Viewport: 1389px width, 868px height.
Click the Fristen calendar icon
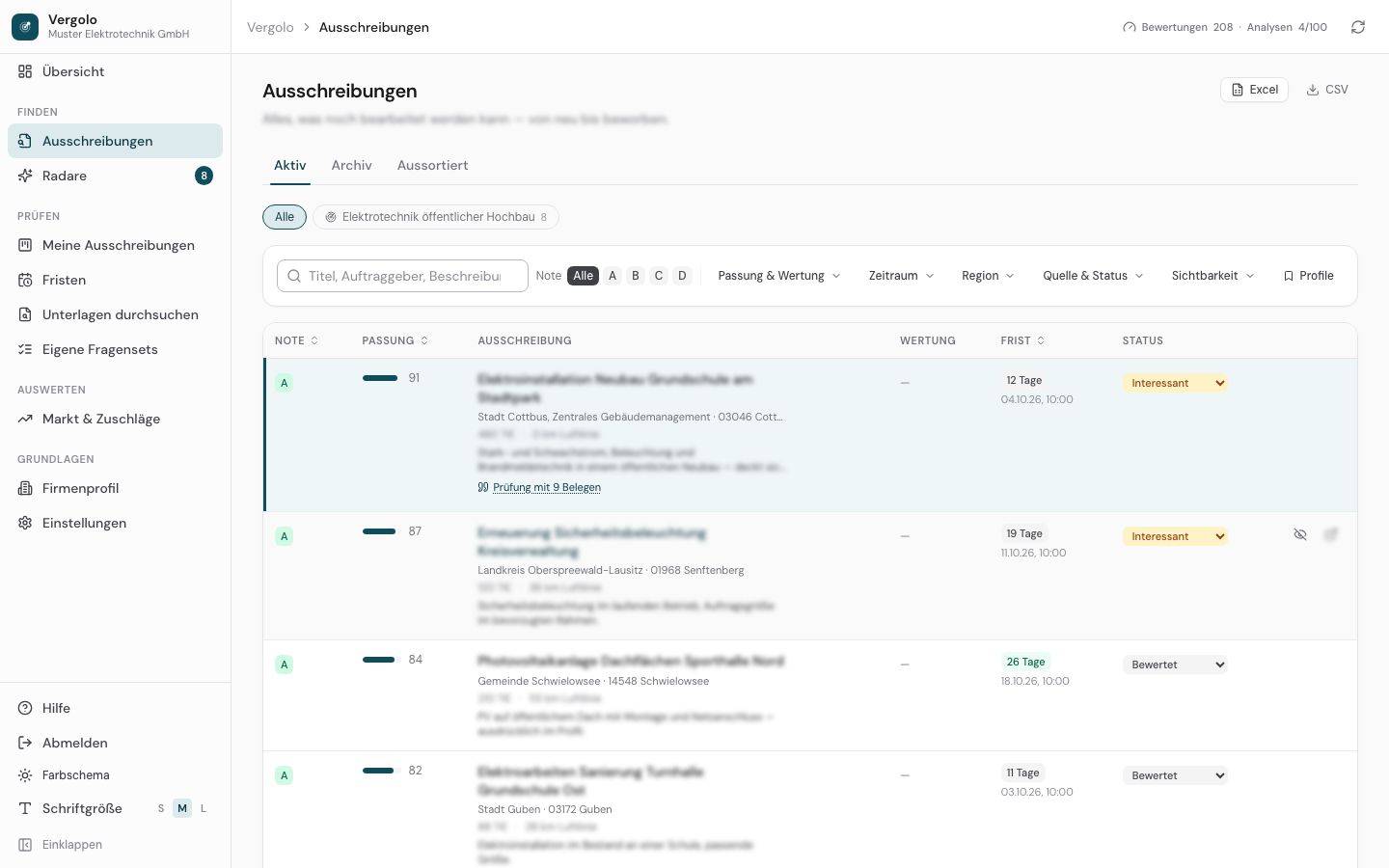point(25,280)
